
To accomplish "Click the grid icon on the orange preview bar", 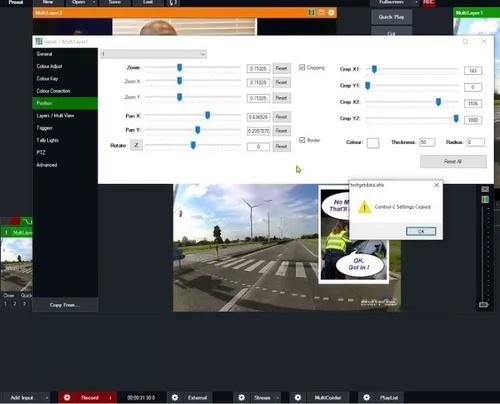I will point(312,13).
